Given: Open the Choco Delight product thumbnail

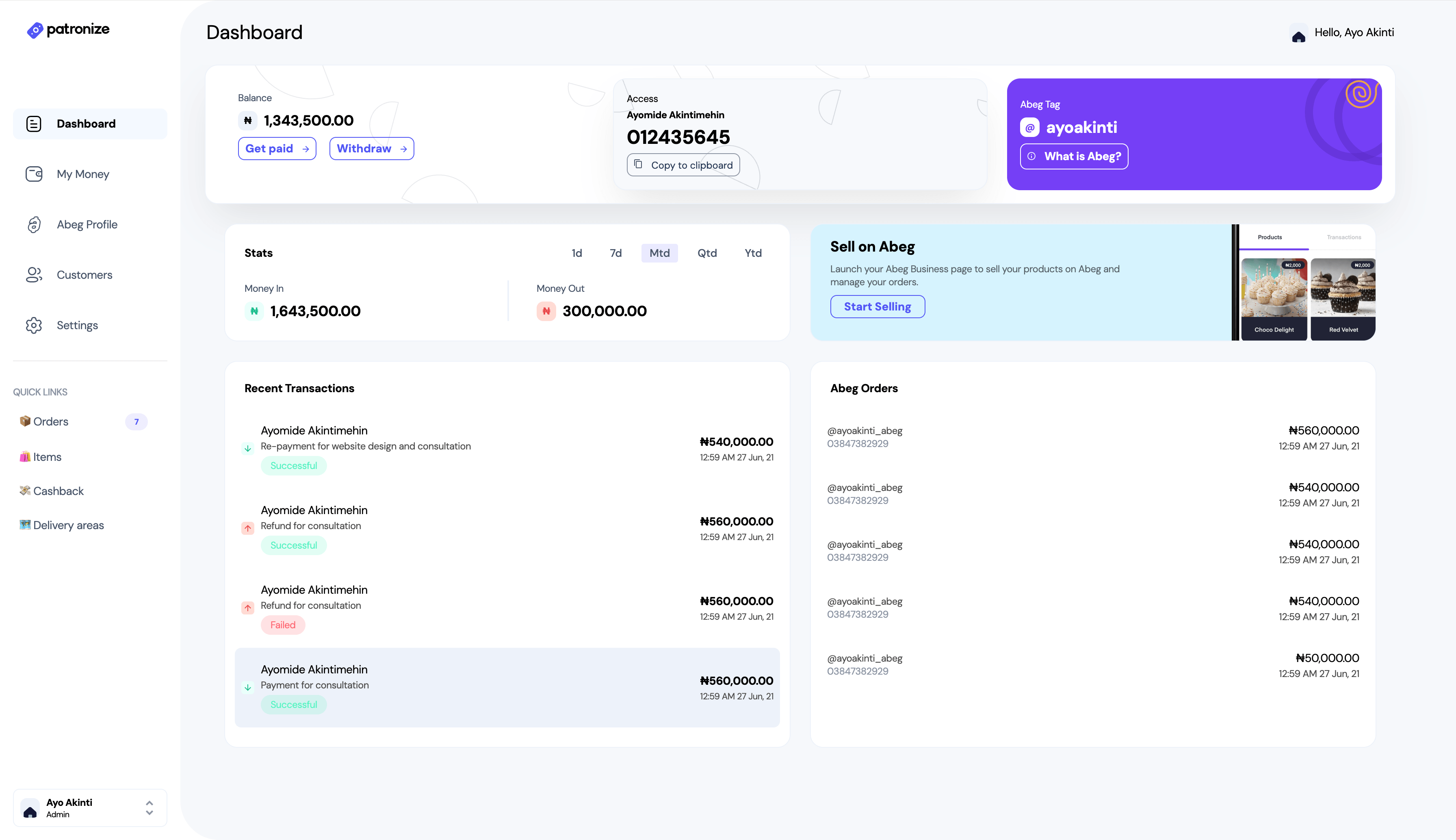Looking at the screenshot, I should coord(1274,299).
